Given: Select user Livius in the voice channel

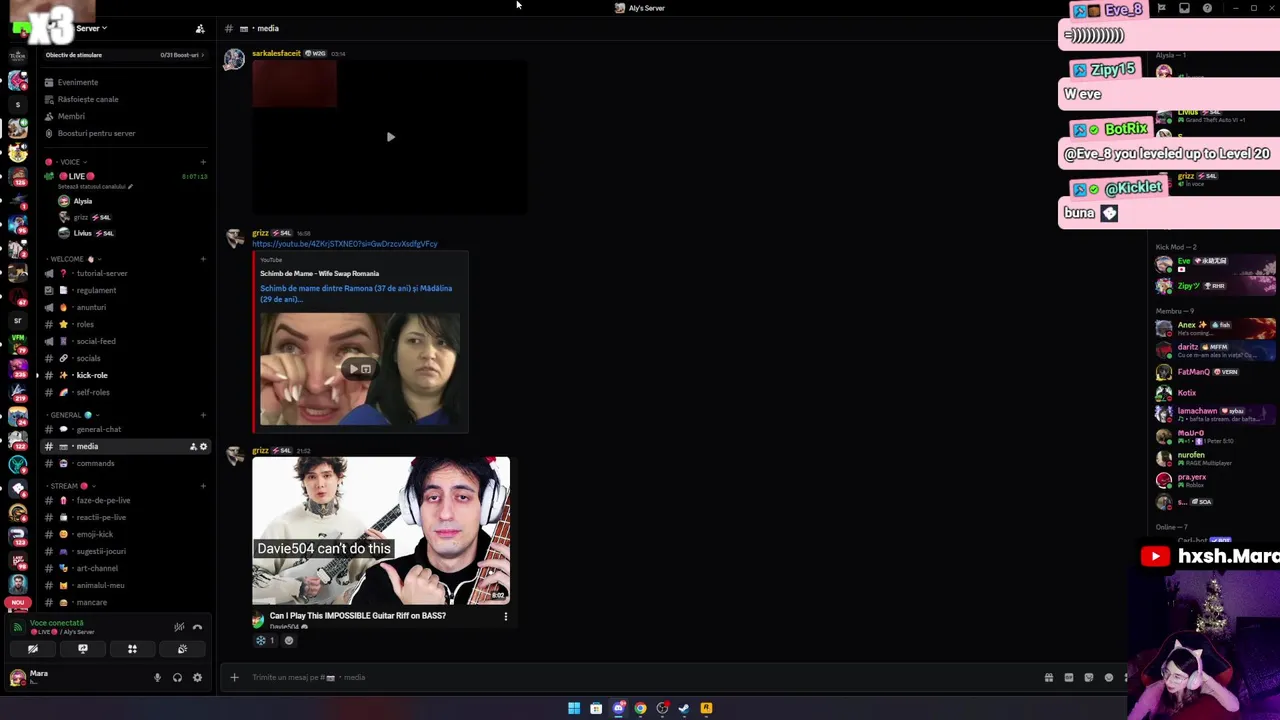Looking at the screenshot, I should tap(82, 233).
